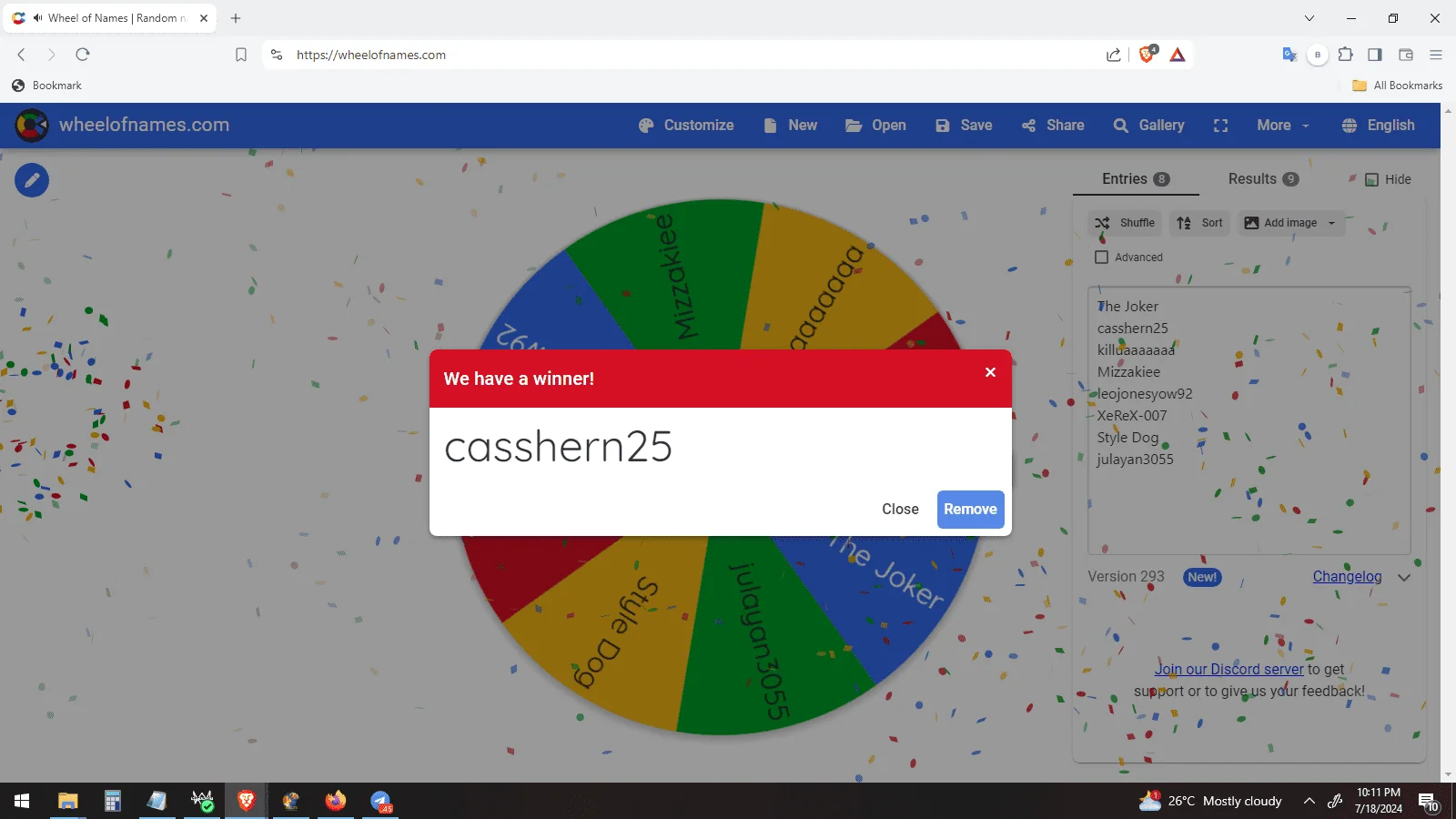Switch to the Entries tab
The image size is (1456, 819).
click(x=1136, y=179)
